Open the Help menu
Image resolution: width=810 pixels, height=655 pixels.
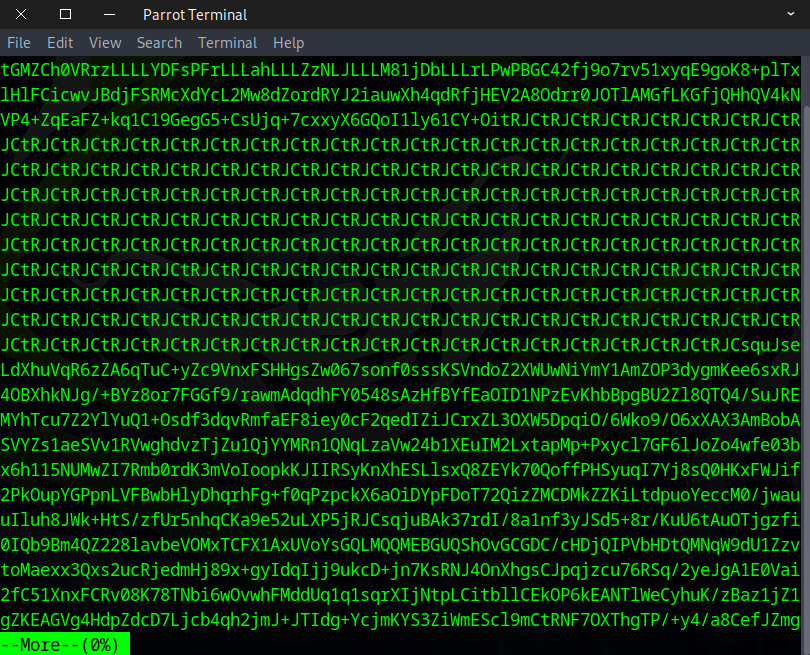[288, 43]
